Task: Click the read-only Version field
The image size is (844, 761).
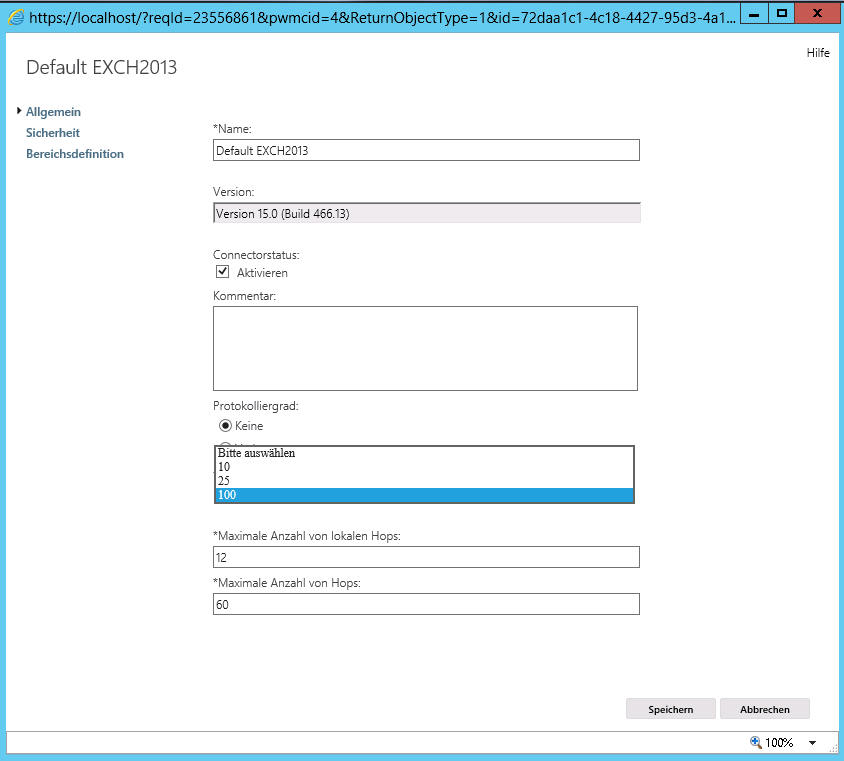Action: pos(426,213)
